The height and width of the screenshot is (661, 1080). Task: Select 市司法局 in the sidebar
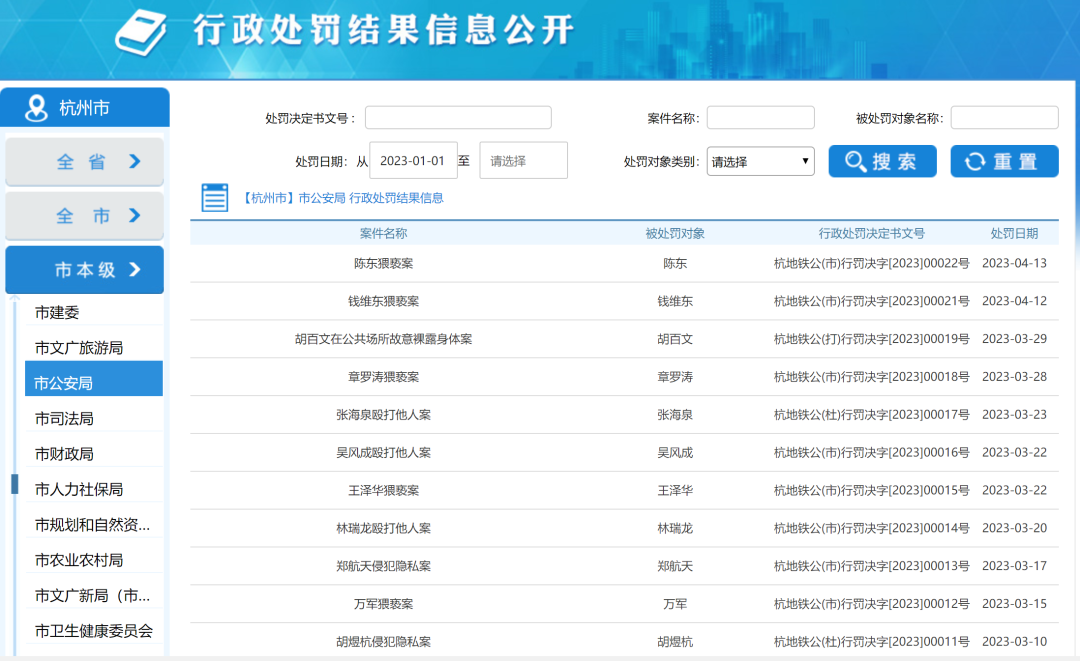60,416
